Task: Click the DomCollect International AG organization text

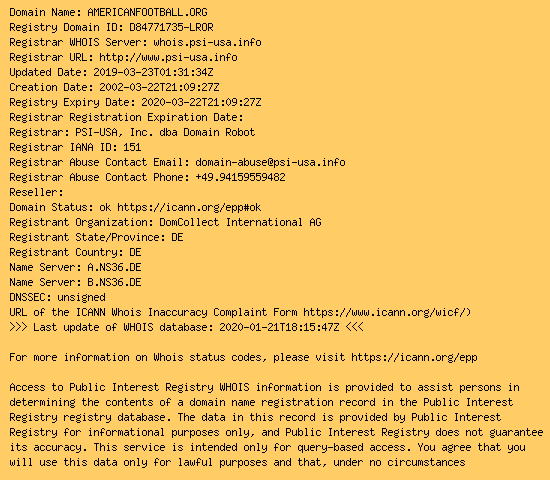Action: [240, 222]
